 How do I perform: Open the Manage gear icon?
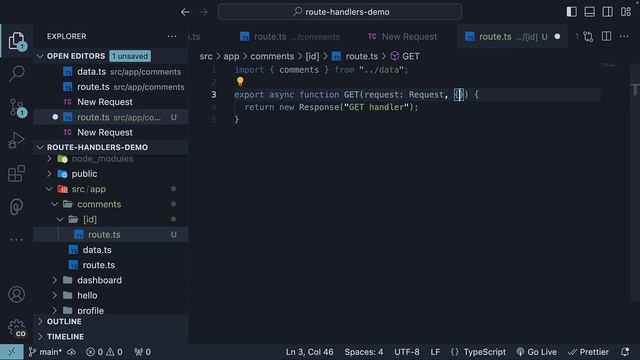(x=16, y=328)
